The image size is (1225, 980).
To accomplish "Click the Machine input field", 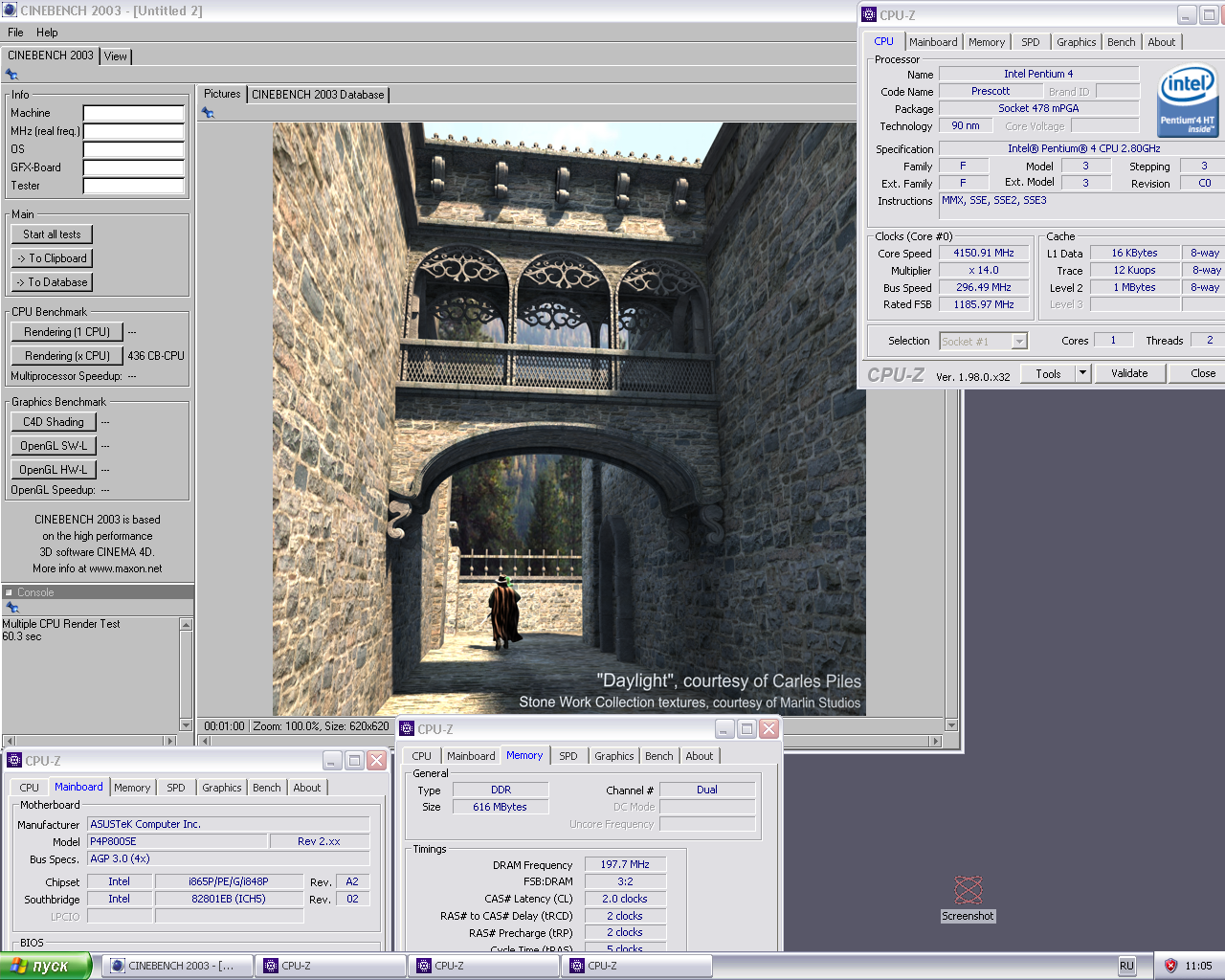I will click(133, 113).
